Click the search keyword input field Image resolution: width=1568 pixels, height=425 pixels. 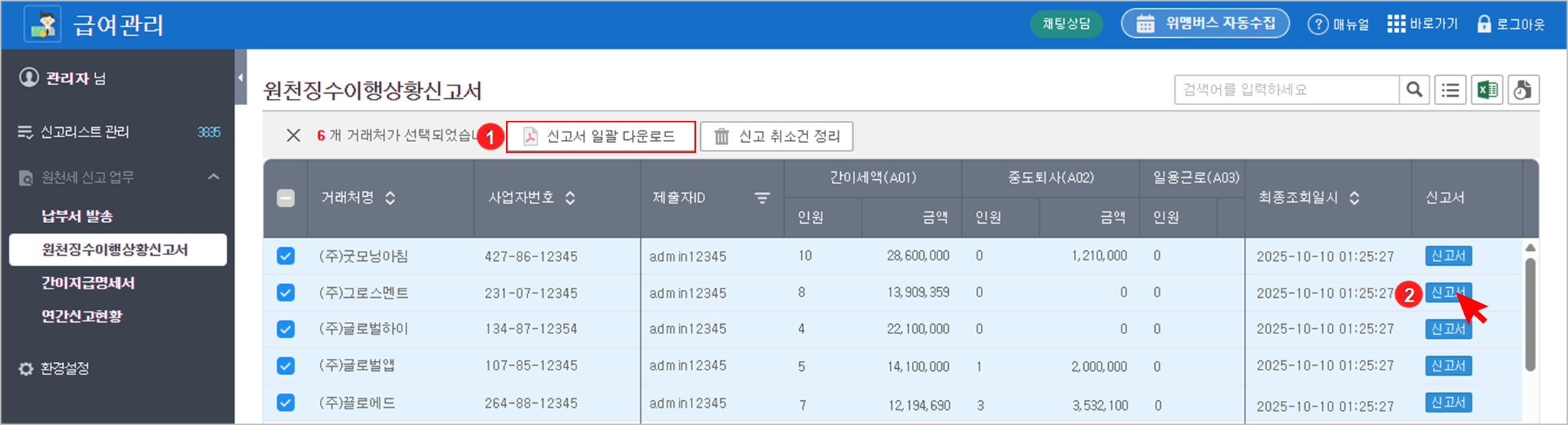click(1285, 90)
